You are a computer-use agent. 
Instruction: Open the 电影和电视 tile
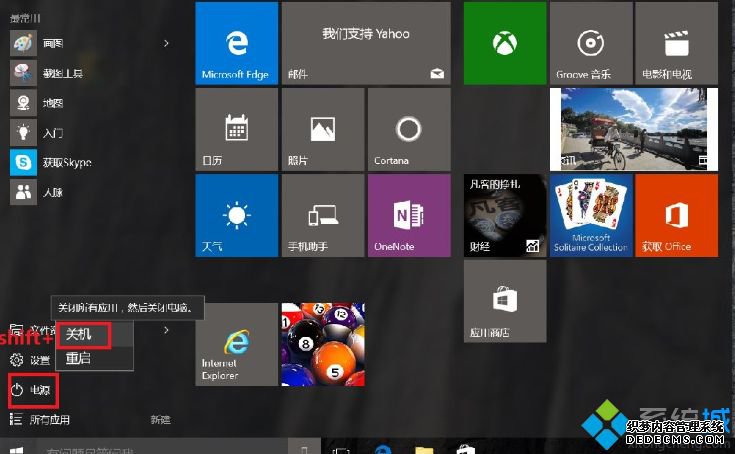[x=676, y=43]
